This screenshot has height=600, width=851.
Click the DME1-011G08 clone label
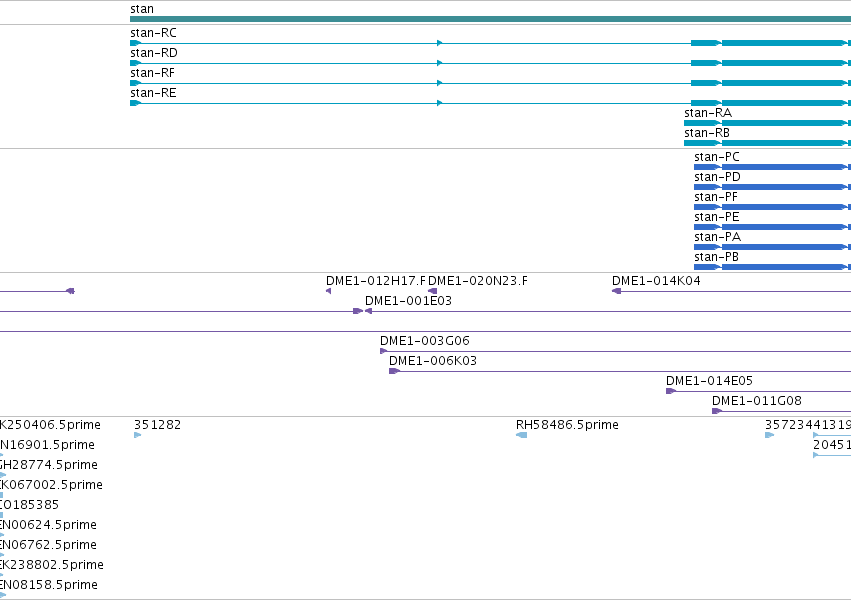point(757,401)
